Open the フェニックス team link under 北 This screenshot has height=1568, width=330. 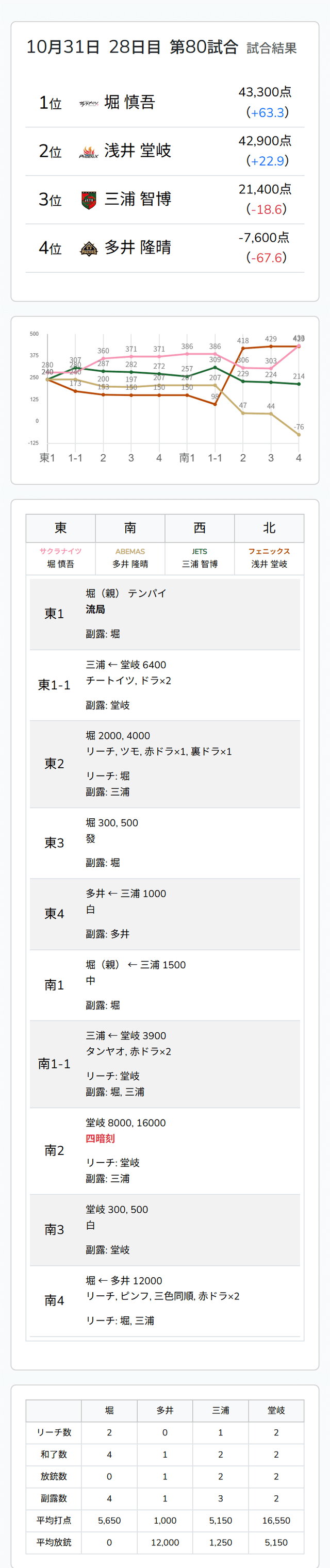click(269, 551)
